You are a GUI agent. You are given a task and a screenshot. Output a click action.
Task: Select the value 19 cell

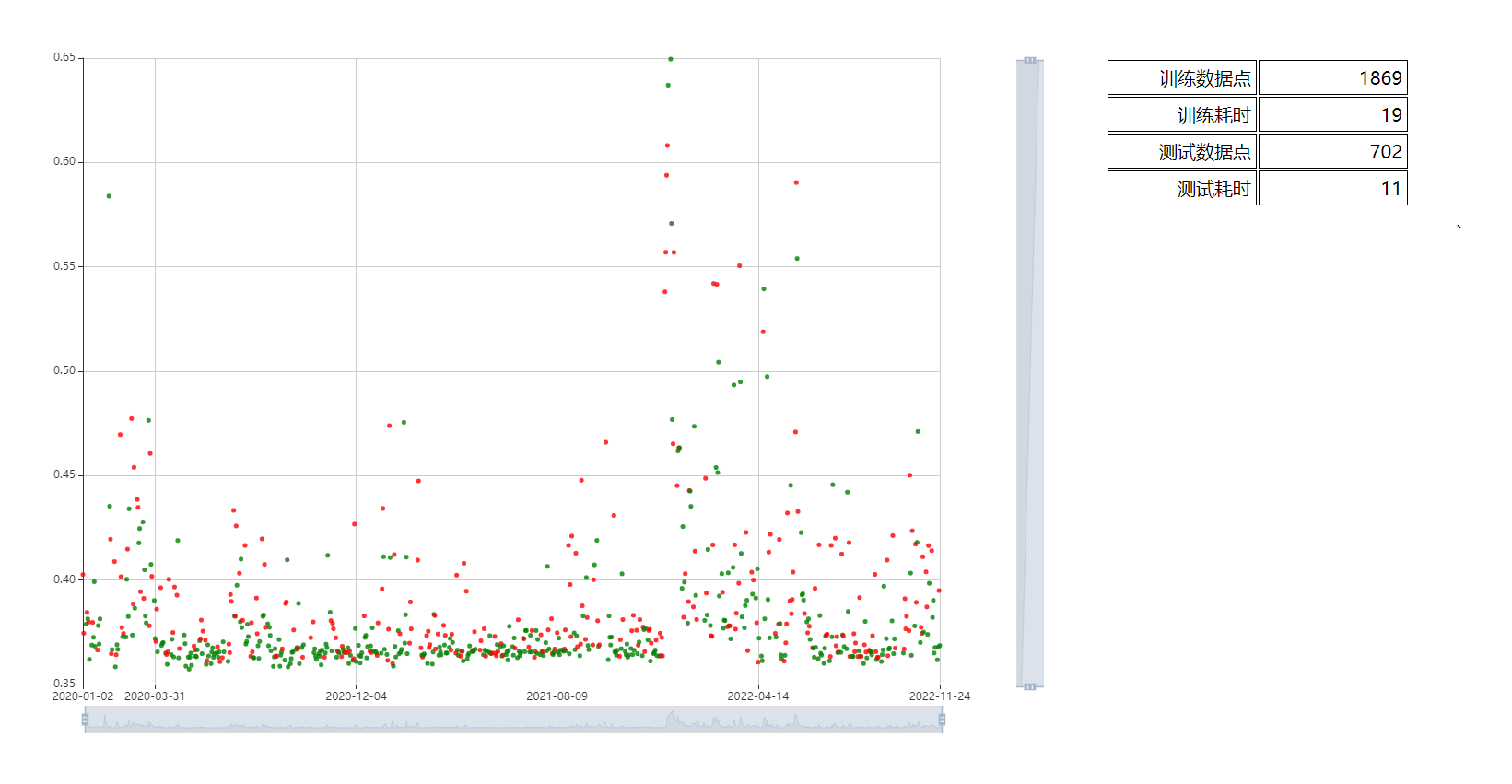1333,115
